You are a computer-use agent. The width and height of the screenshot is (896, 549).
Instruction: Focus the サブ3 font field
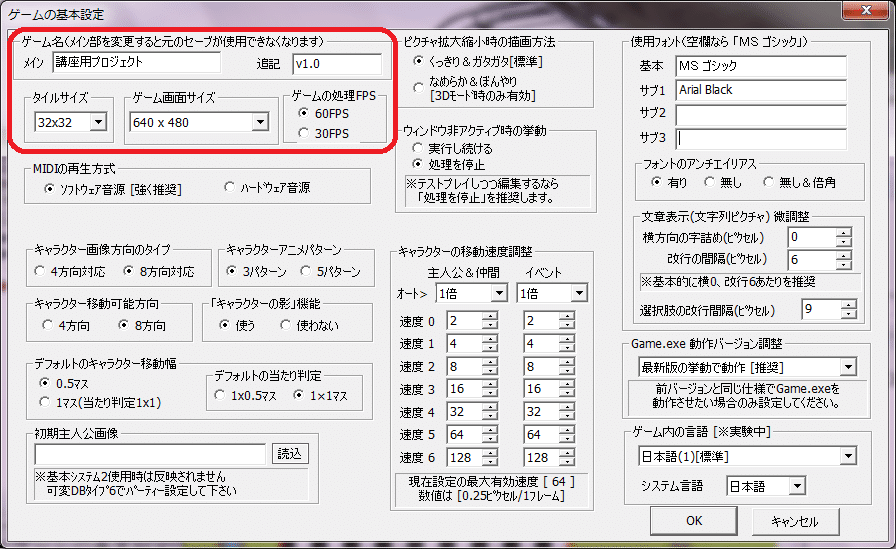(761, 139)
